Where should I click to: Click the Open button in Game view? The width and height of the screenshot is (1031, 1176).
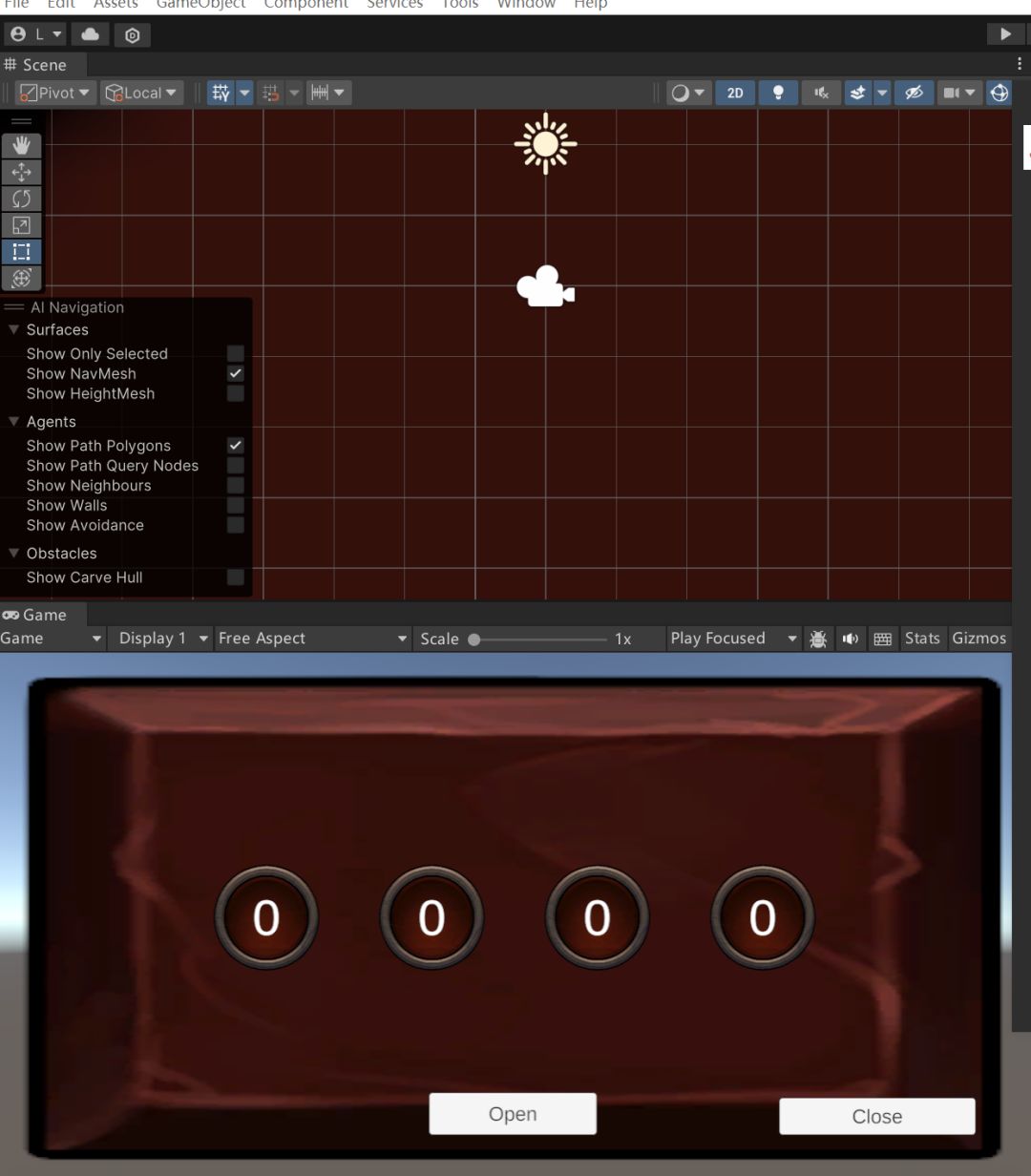[x=513, y=1114]
